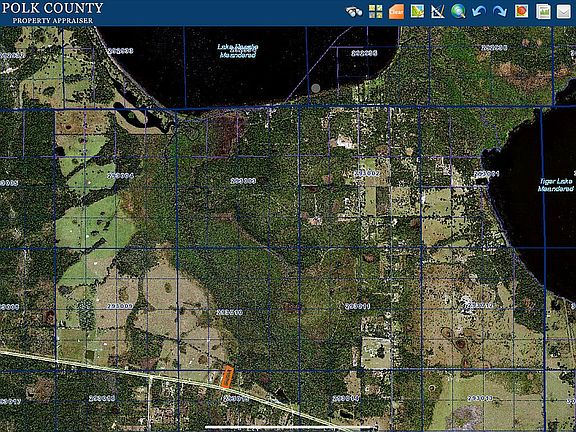Click the gray dot marker in the lake
Image resolution: width=576 pixels, height=432 pixels.
(316, 88)
